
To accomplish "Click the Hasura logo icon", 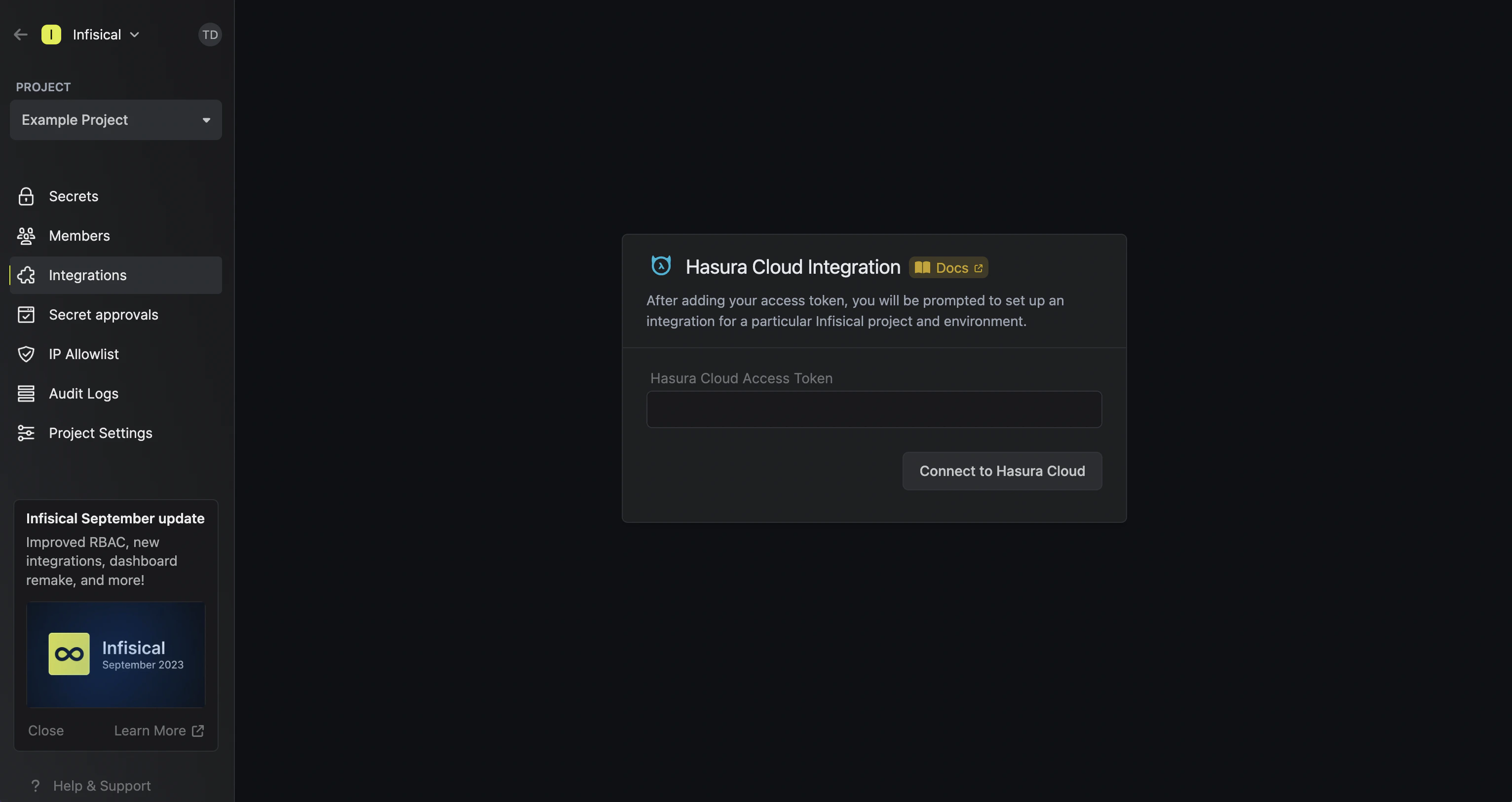I will coord(661,265).
